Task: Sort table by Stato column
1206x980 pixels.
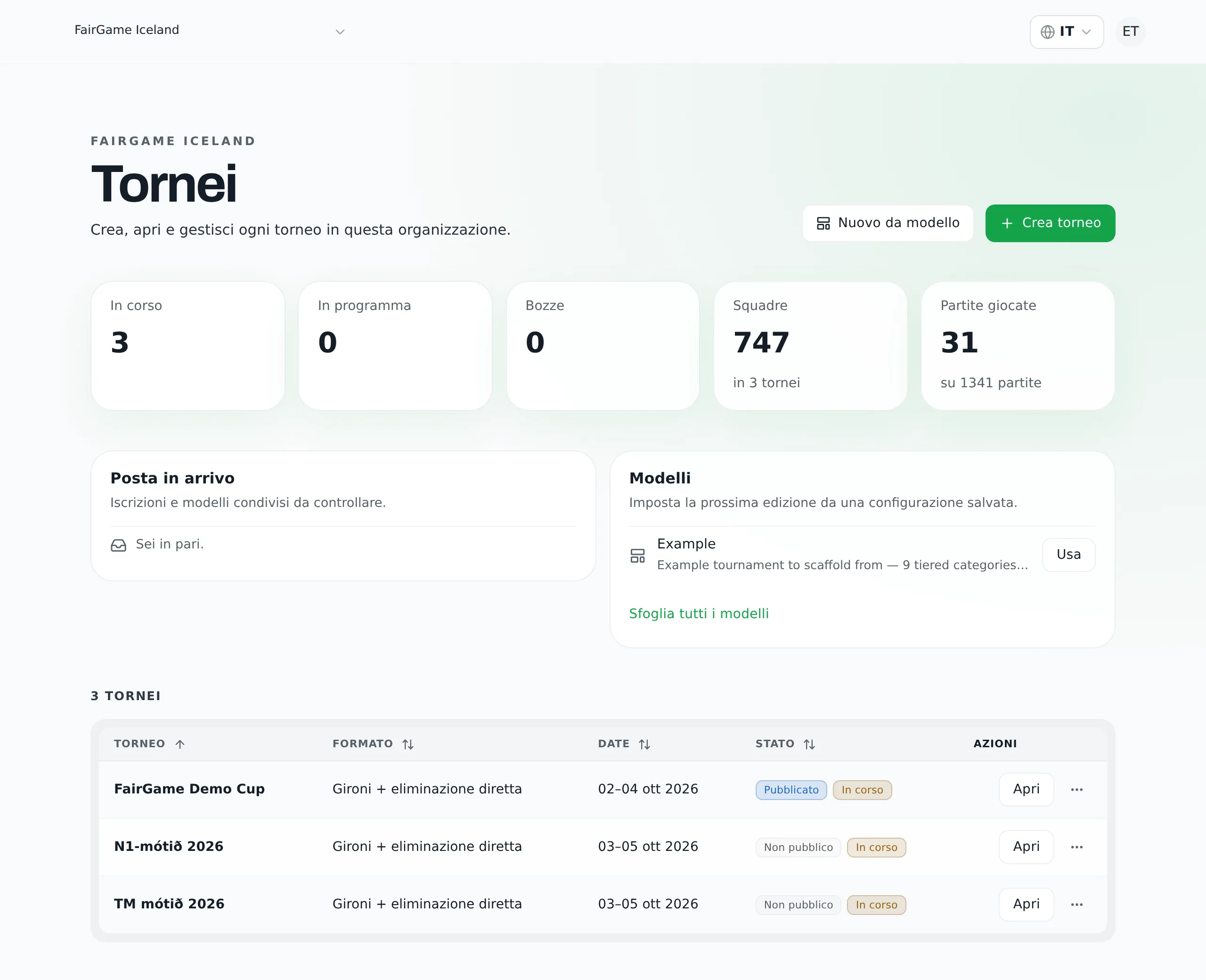Action: pos(785,743)
